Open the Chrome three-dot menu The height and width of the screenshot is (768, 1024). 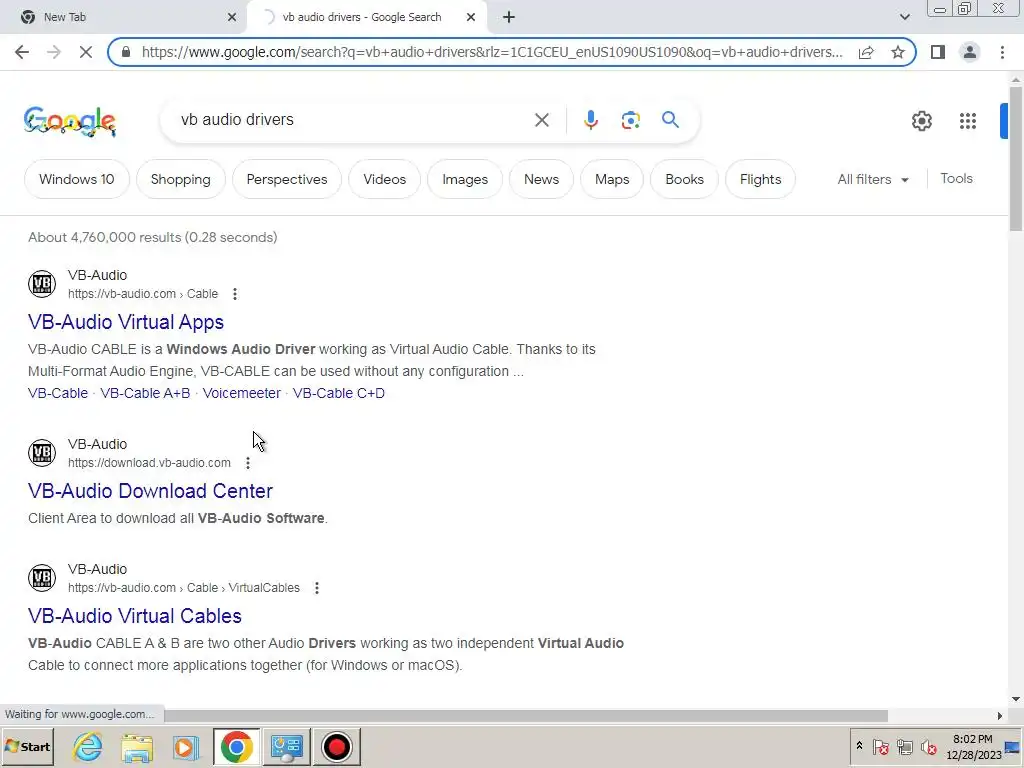[1002, 52]
